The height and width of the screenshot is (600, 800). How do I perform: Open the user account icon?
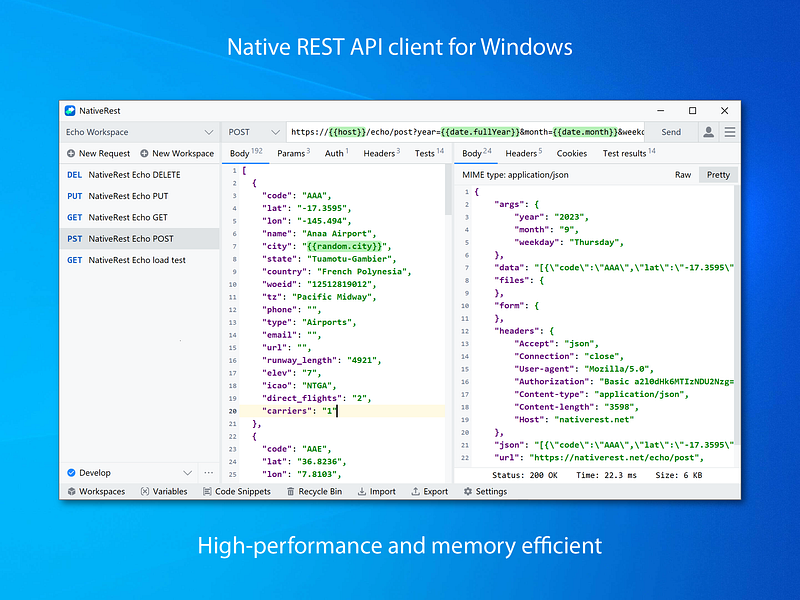[x=708, y=132]
